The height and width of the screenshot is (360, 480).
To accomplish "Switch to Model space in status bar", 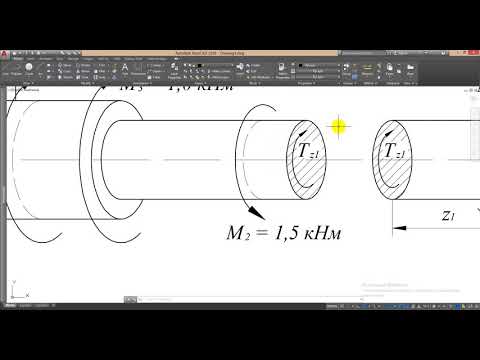I will (x=332, y=306).
